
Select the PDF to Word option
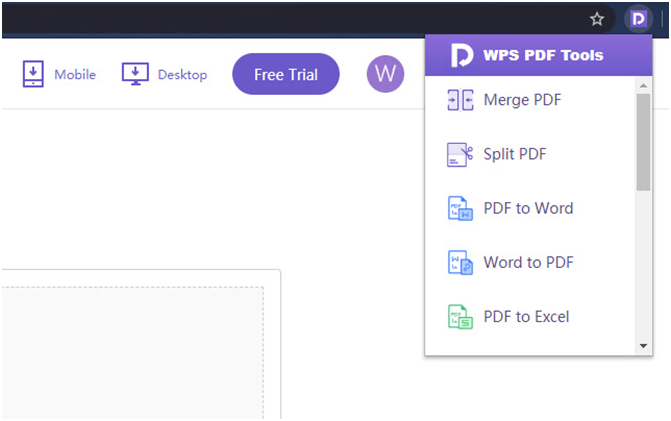click(530, 208)
